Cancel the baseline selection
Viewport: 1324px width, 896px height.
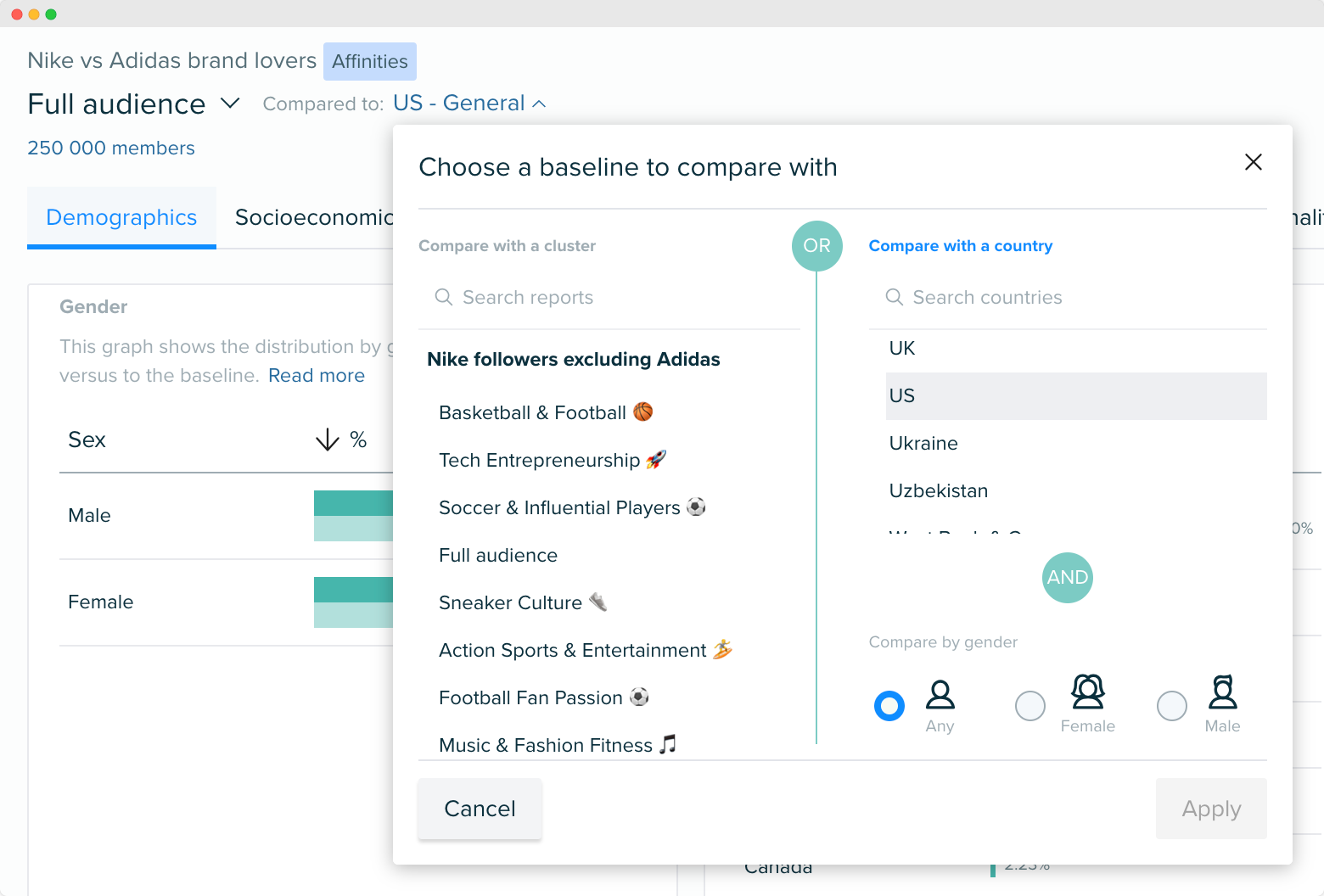[x=480, y=809]
